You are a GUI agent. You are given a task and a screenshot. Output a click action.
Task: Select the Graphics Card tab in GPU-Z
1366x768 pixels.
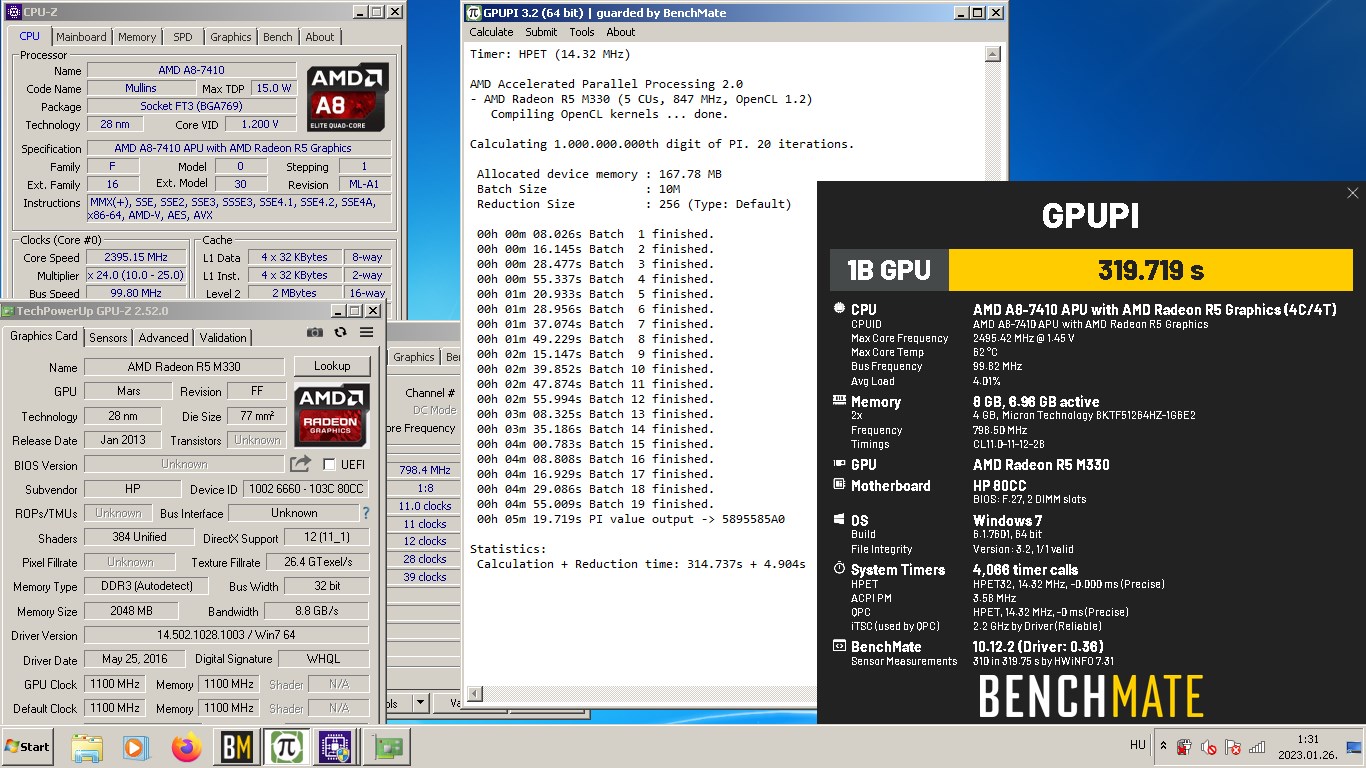pos(44,336)
